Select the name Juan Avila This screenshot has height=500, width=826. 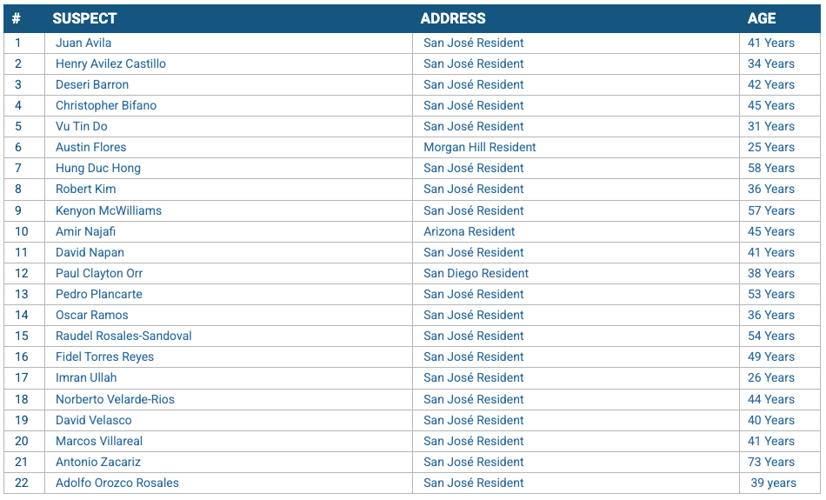(83, 43)
